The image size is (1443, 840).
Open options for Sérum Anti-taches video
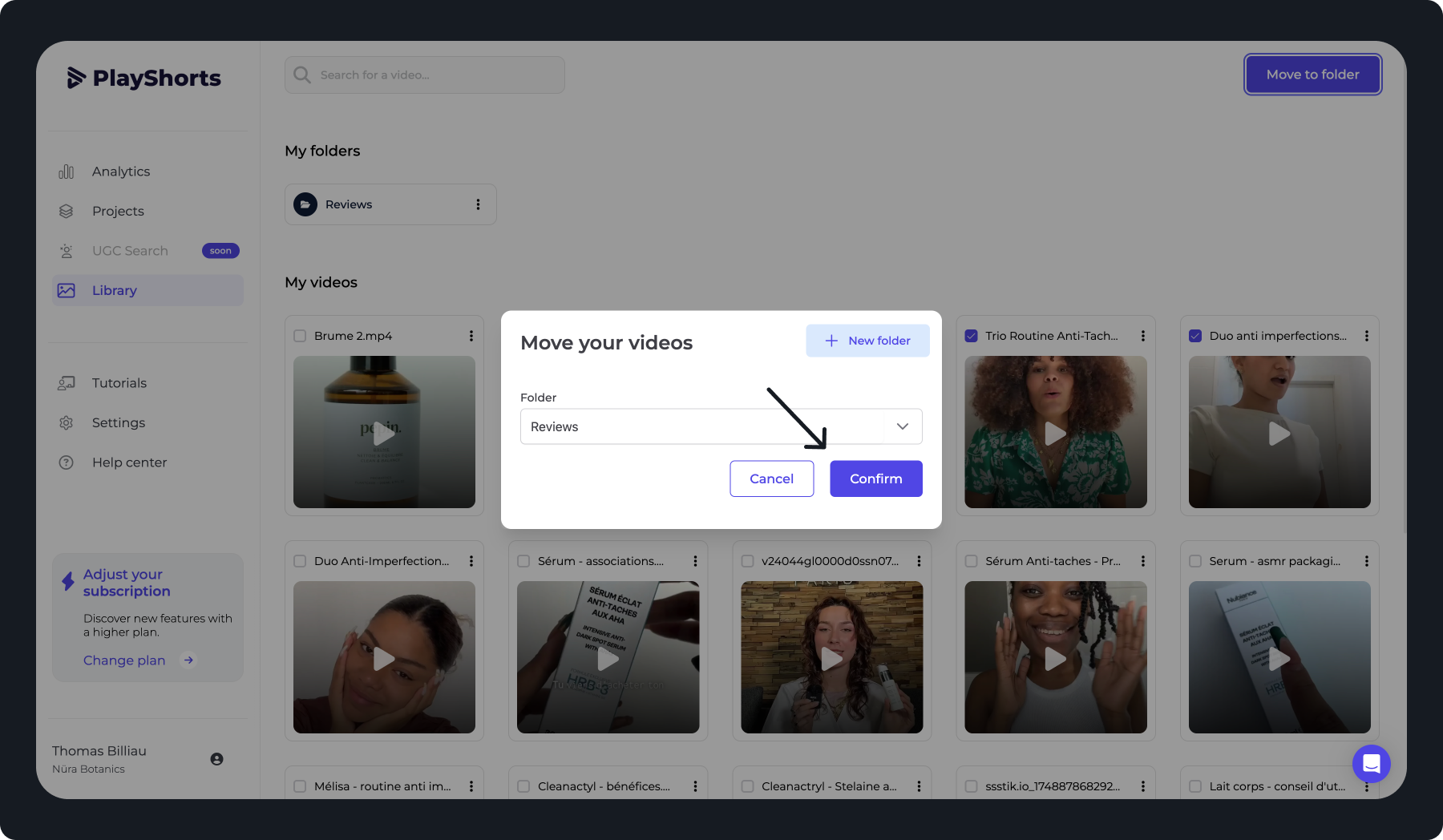pos(1143,561)
